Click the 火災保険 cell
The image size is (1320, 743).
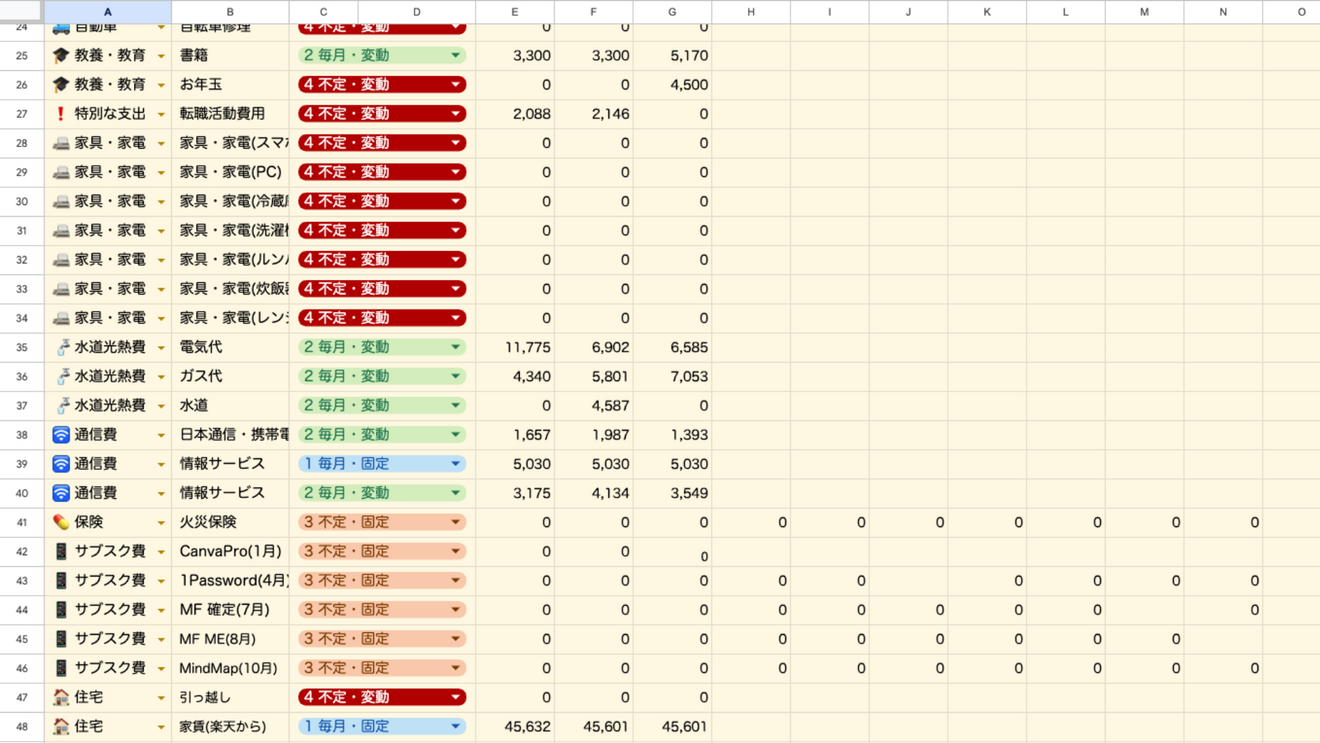coord(230,522)
